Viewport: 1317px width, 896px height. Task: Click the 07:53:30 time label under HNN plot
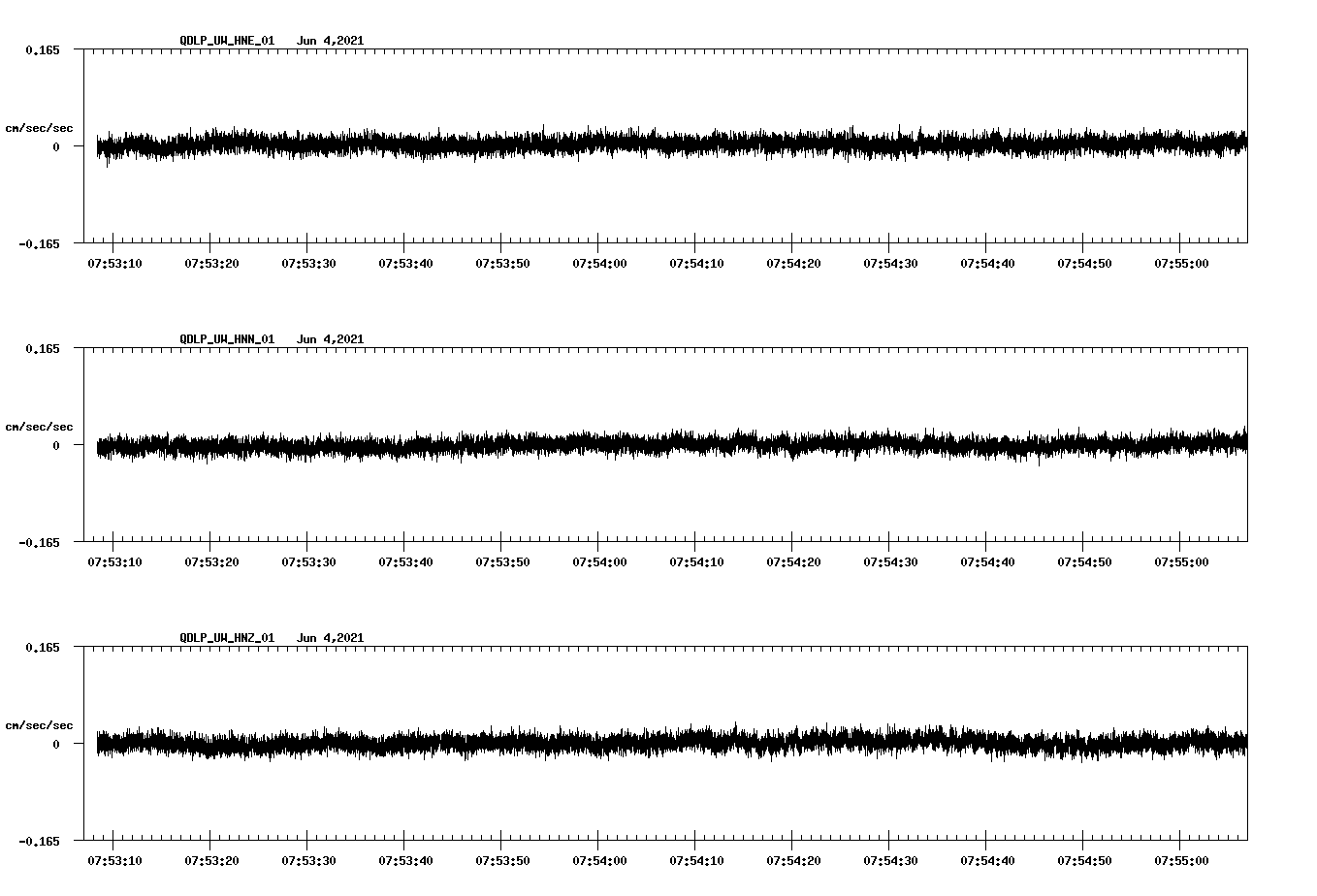tap(308, 561)
